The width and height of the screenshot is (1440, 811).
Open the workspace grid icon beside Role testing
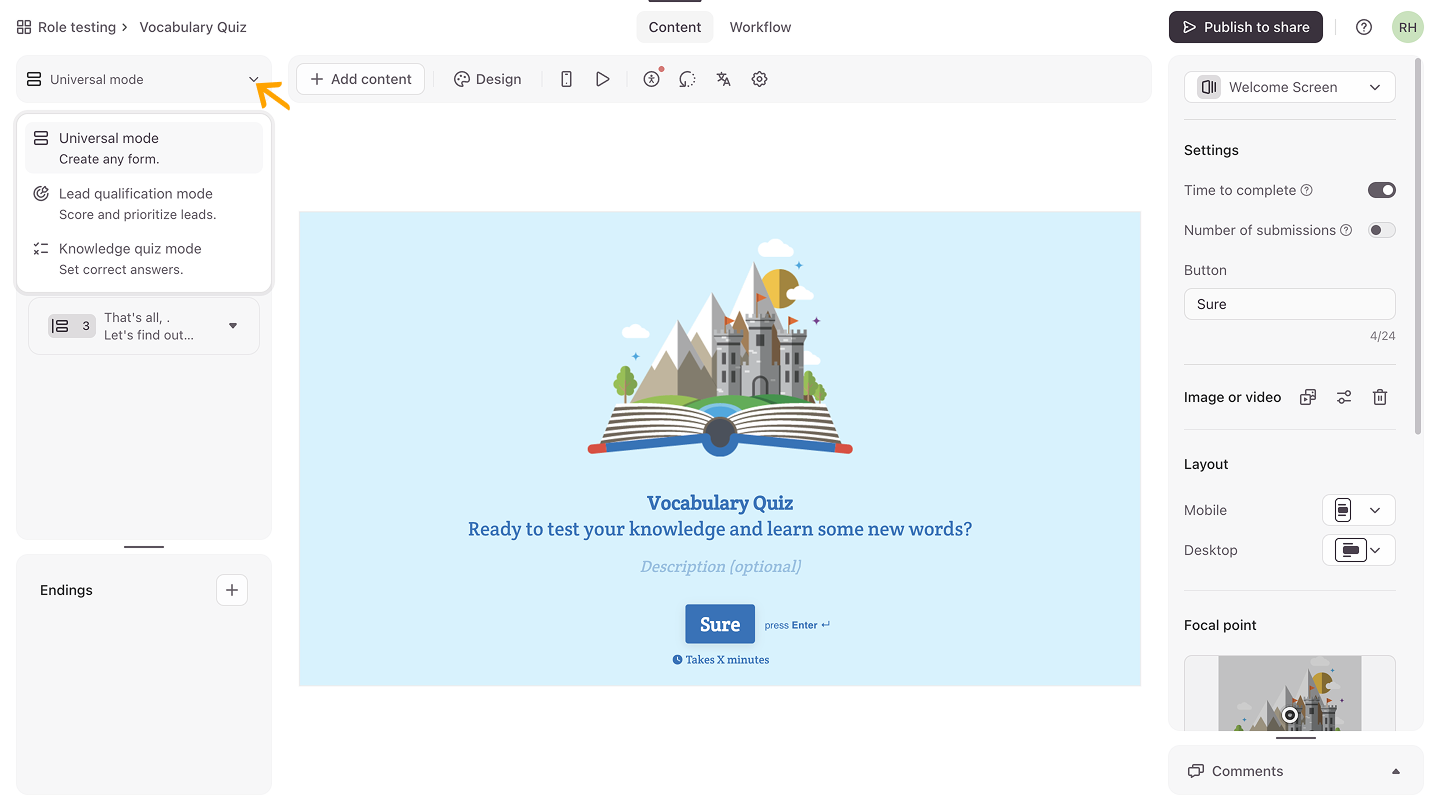[24, 27]
